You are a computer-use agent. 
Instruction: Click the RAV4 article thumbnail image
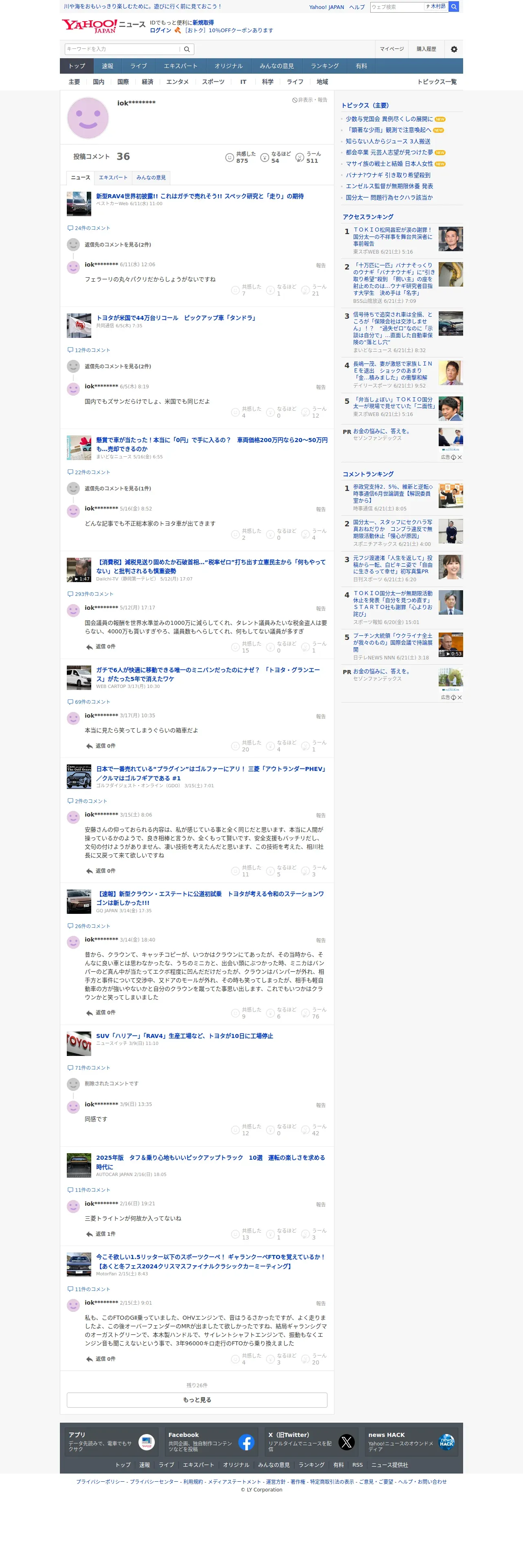click(x=79, y=204)
